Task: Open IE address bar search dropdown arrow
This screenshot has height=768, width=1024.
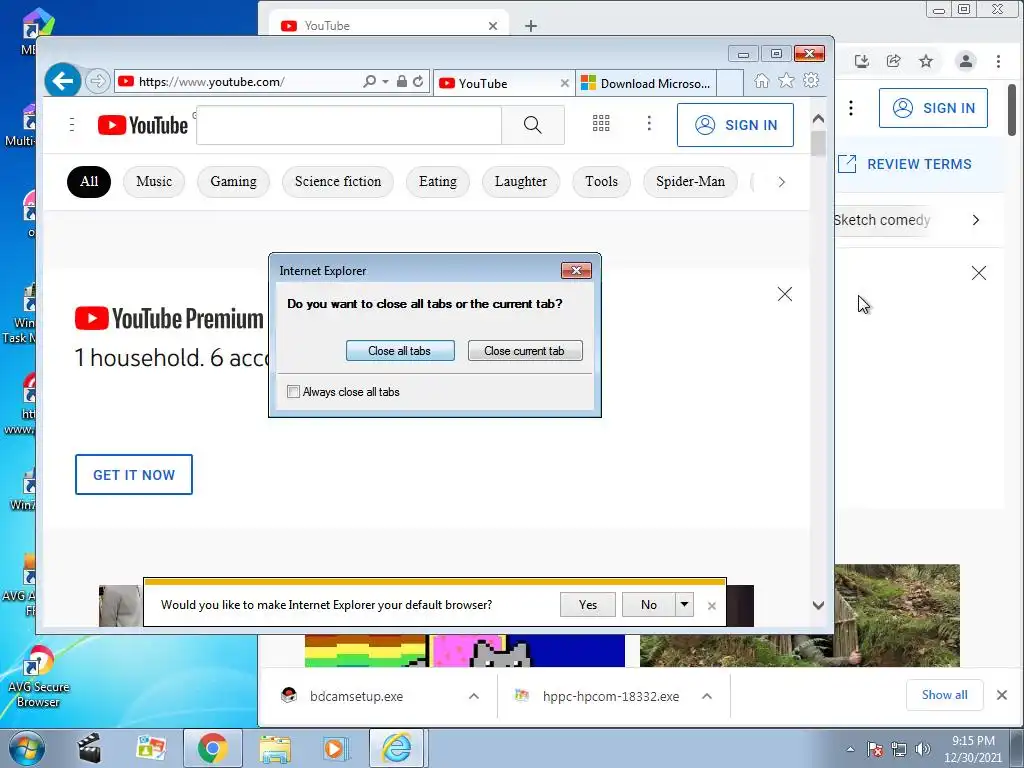Action: (385, 82)
